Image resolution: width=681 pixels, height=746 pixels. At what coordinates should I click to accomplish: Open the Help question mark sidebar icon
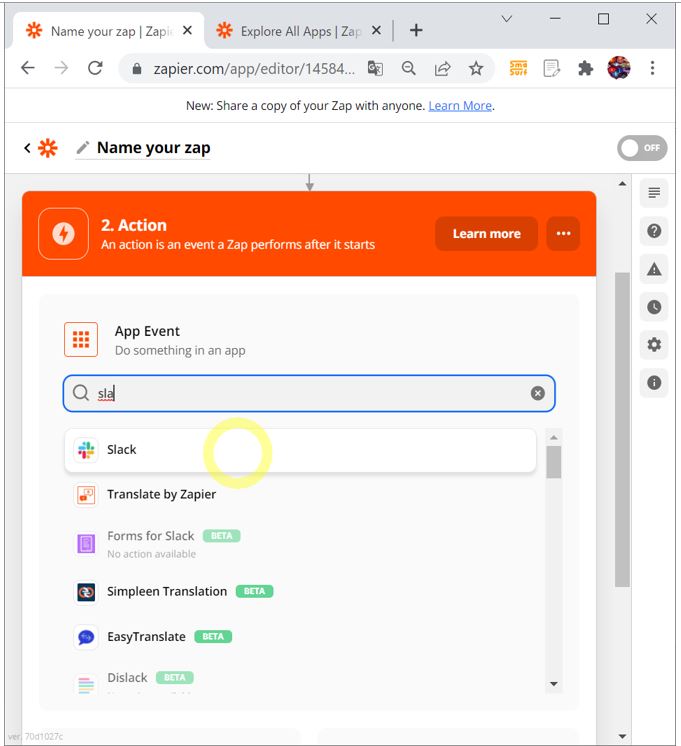point(654,231)
